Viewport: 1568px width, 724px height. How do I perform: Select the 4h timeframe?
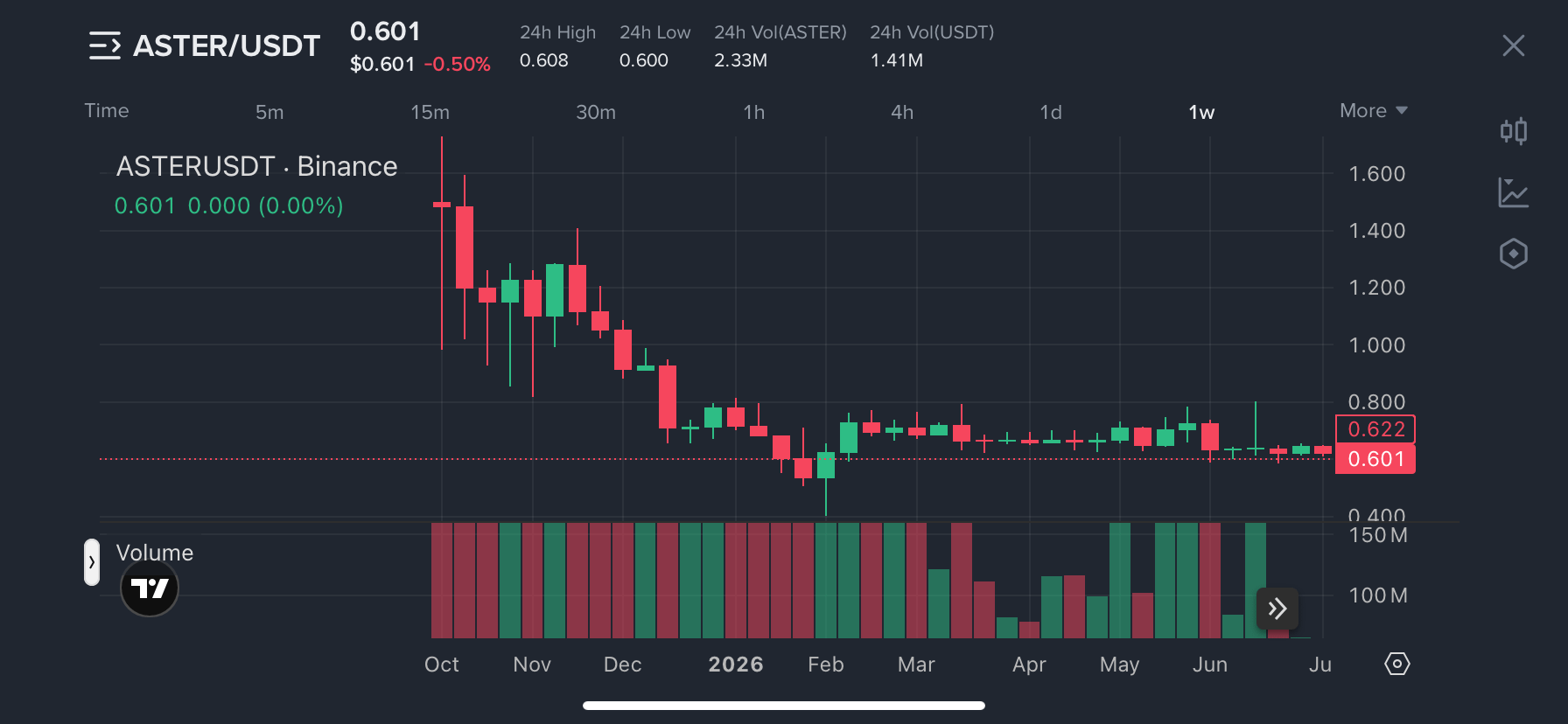pos(902,112)
